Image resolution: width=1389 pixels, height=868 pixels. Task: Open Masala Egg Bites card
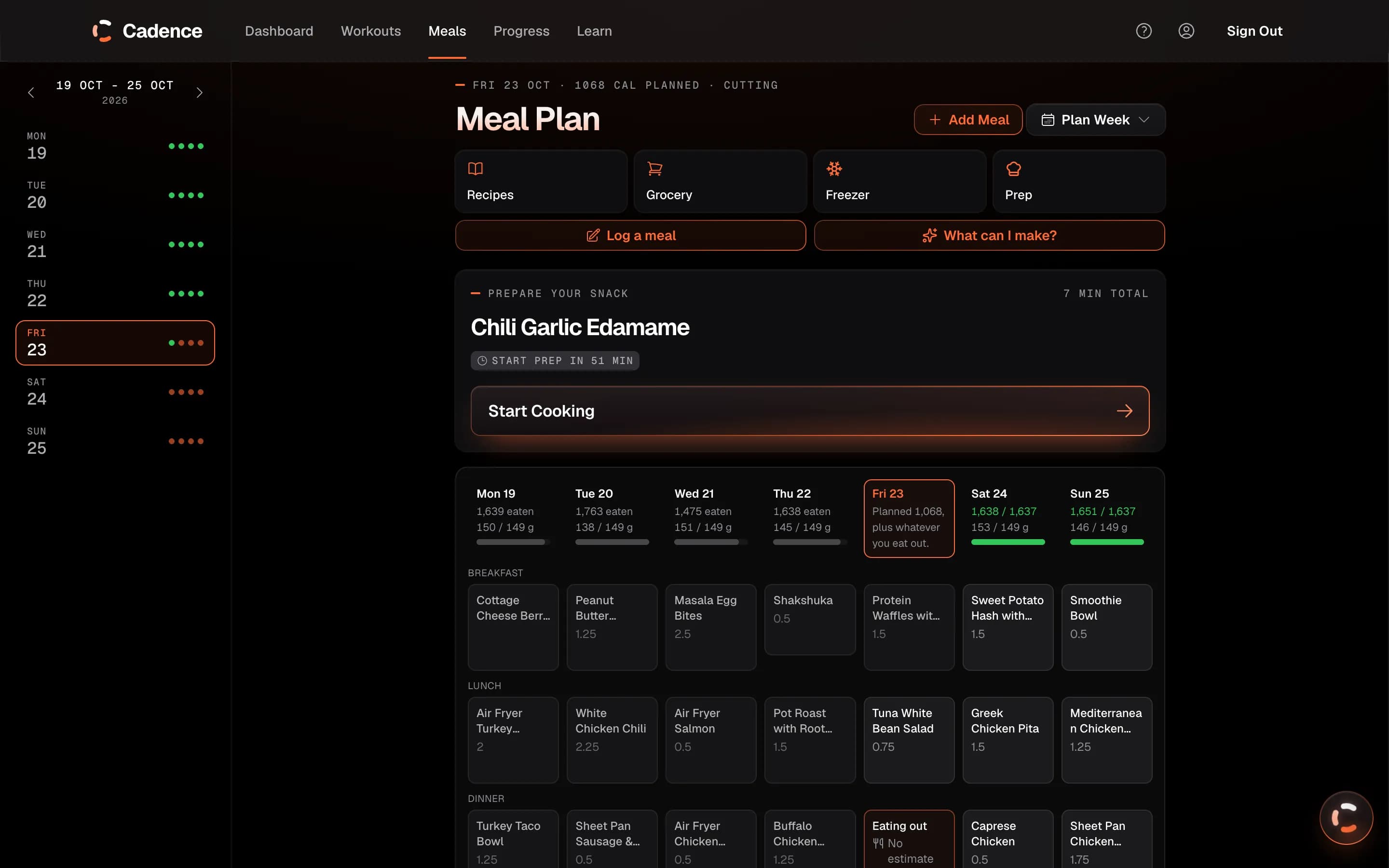click(710, 627)
